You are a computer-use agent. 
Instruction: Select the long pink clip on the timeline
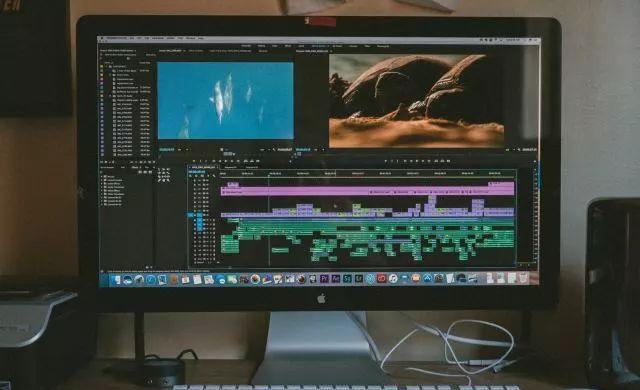coord(367,191)
